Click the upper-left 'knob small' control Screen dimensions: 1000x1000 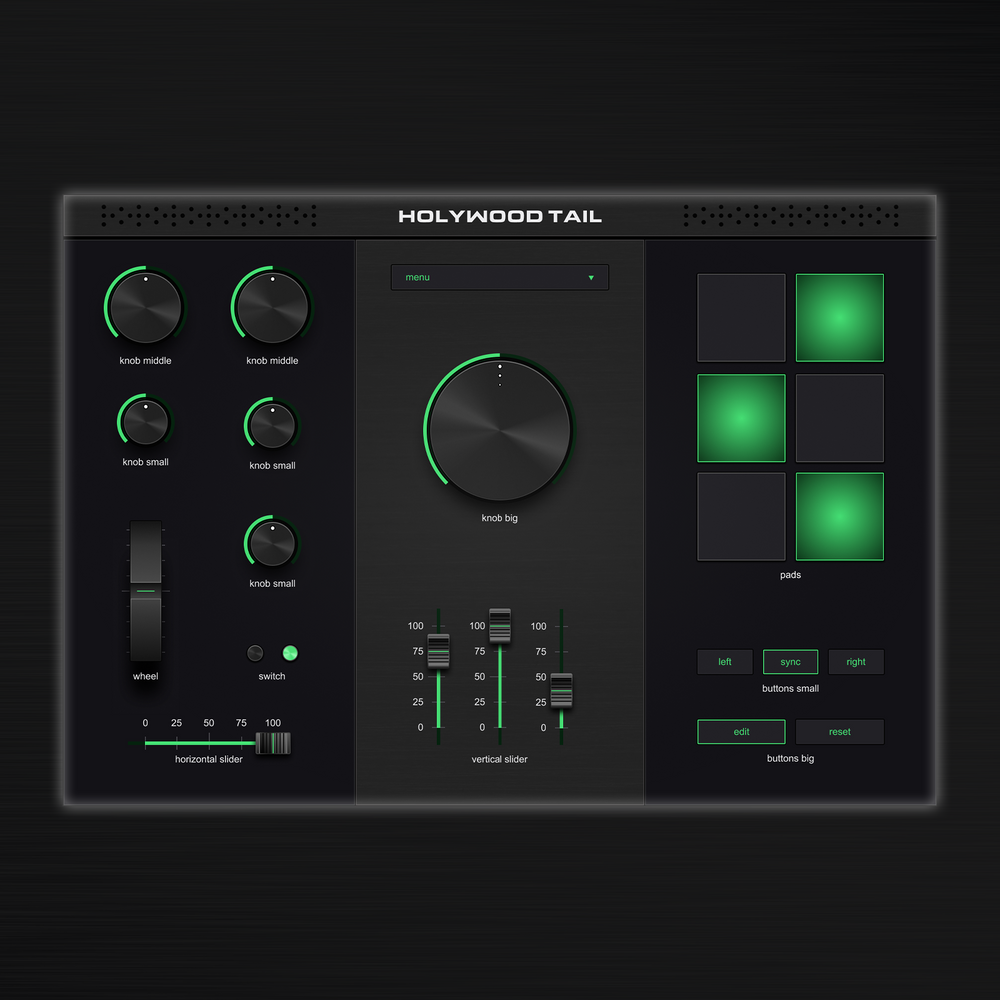click(144, 422)
